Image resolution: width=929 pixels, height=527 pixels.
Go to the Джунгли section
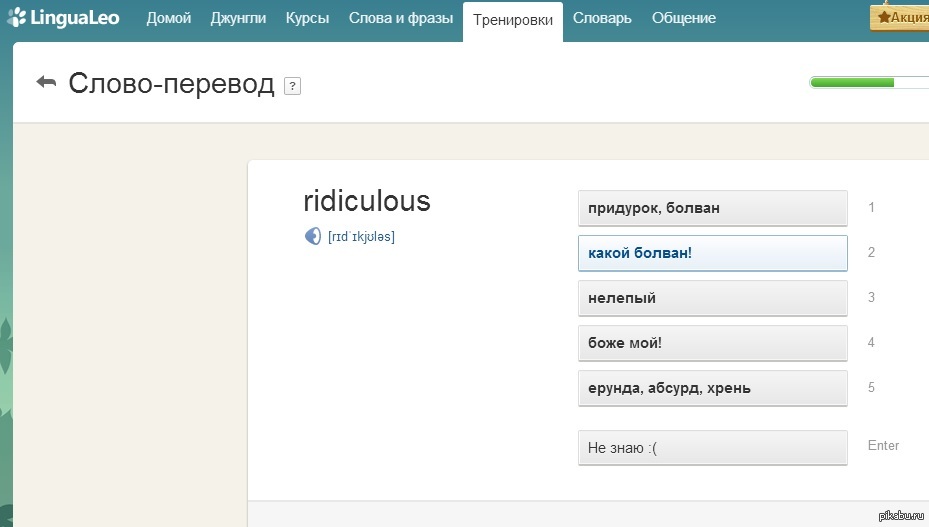238,18
